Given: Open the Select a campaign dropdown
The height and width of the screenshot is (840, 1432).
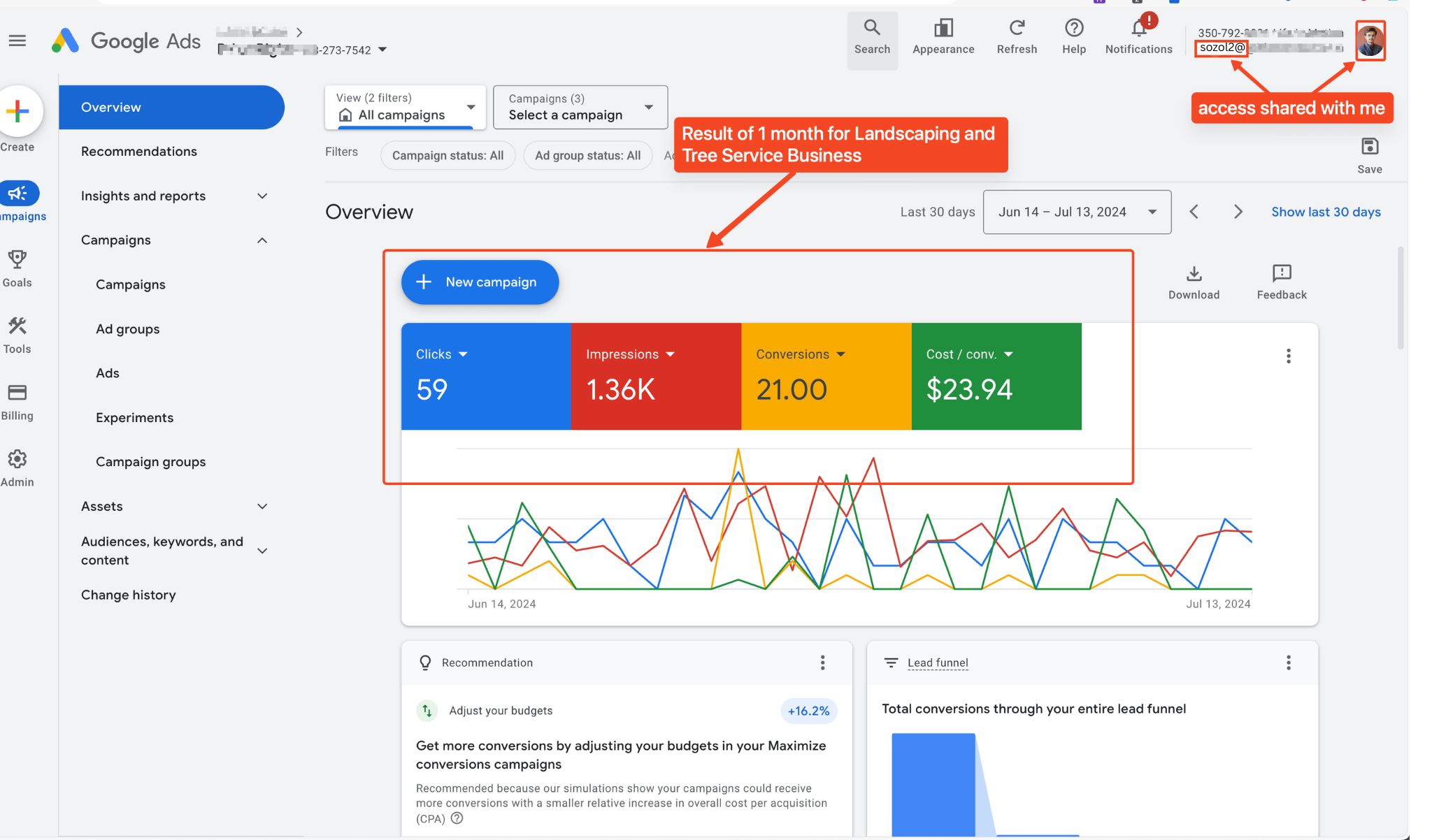Looking at the screenshot, I should pyautogui.click(x=580, y=107).
